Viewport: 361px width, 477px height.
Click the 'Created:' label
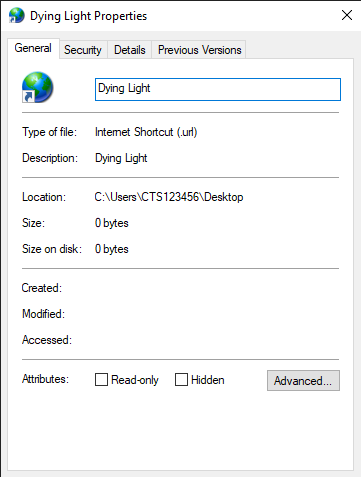(x=42, y=288)
